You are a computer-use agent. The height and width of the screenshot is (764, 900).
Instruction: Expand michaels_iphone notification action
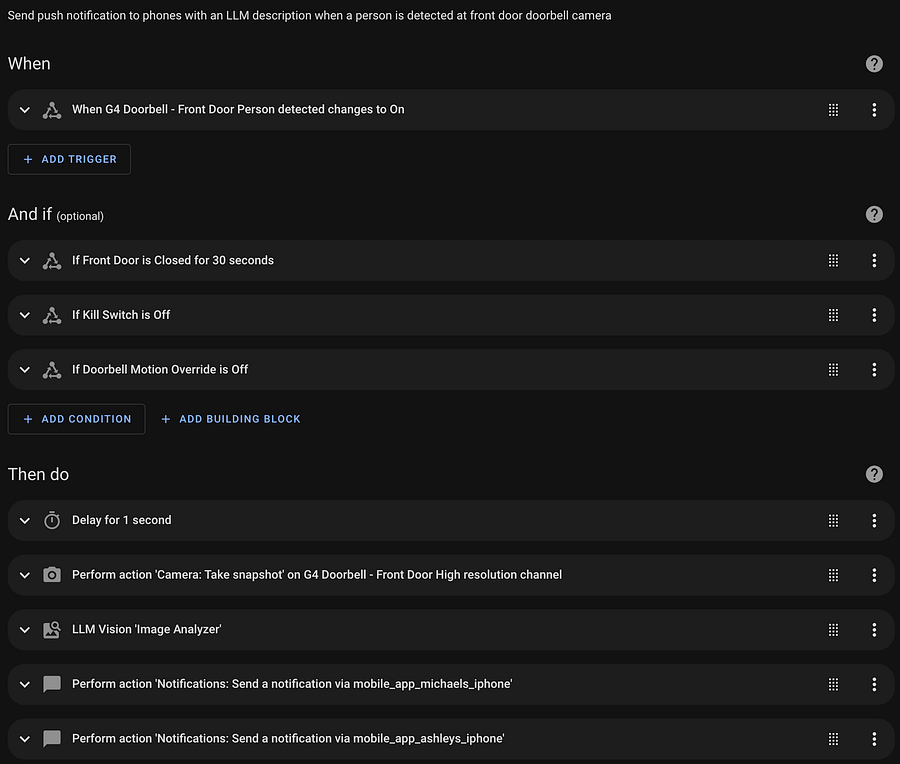click(24, 684)
